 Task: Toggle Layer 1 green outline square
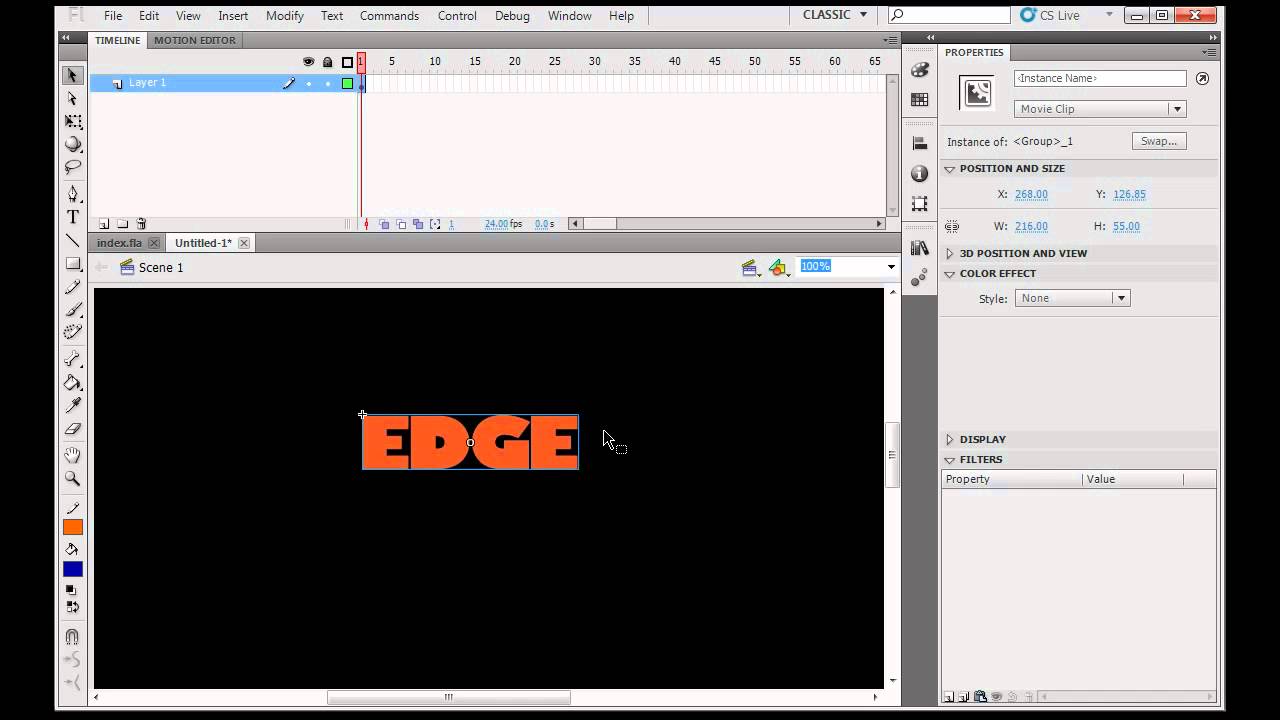[347, 83]
